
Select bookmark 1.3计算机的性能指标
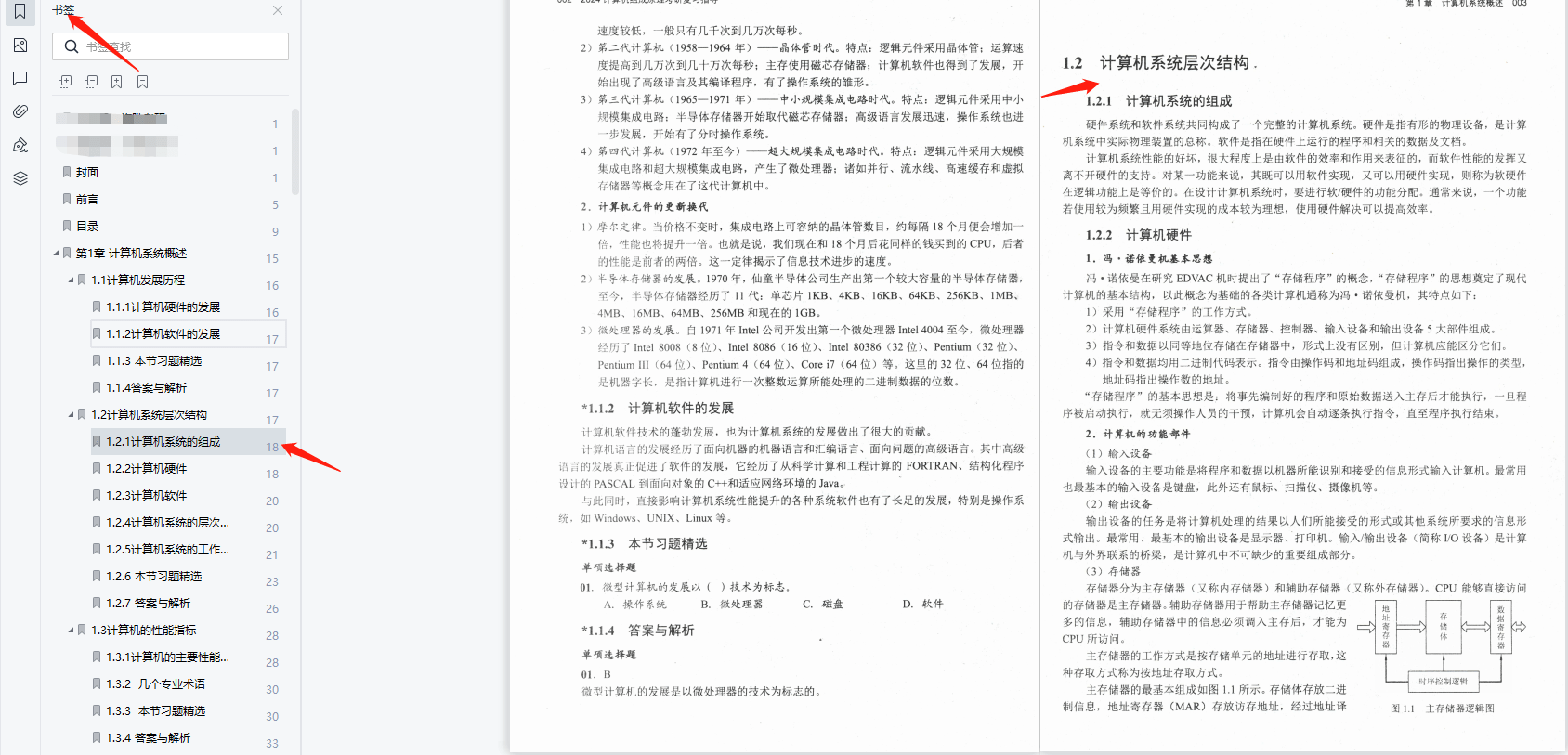pos(143,631)
